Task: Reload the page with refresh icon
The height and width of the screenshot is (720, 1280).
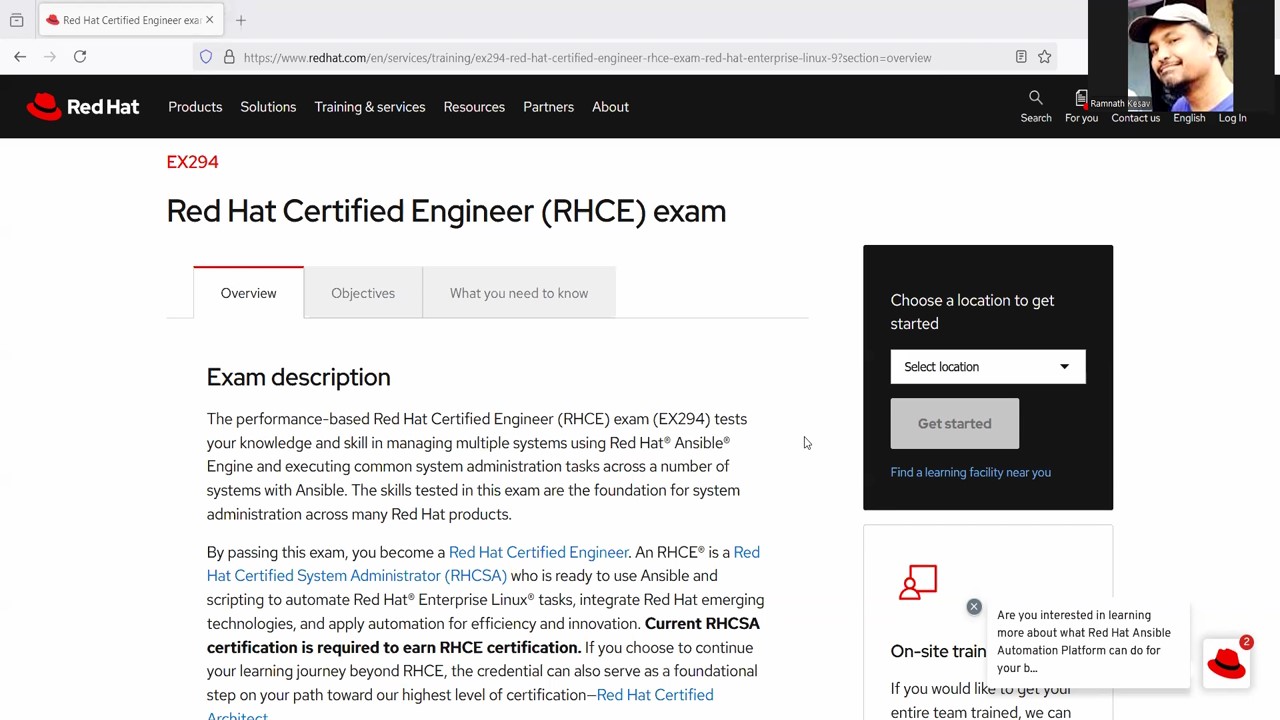Action: tap(80, 57)
